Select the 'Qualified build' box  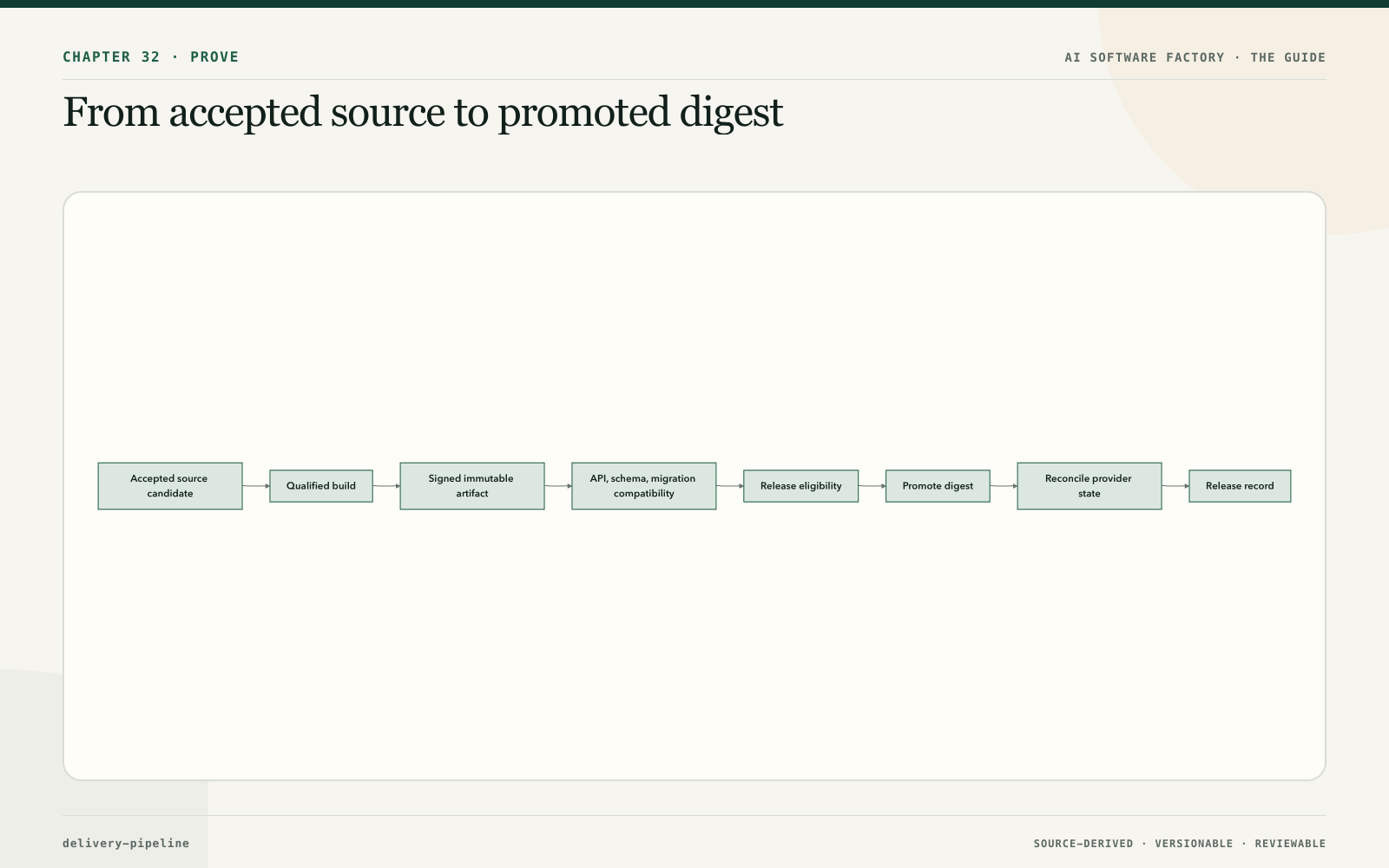(321, 486)
